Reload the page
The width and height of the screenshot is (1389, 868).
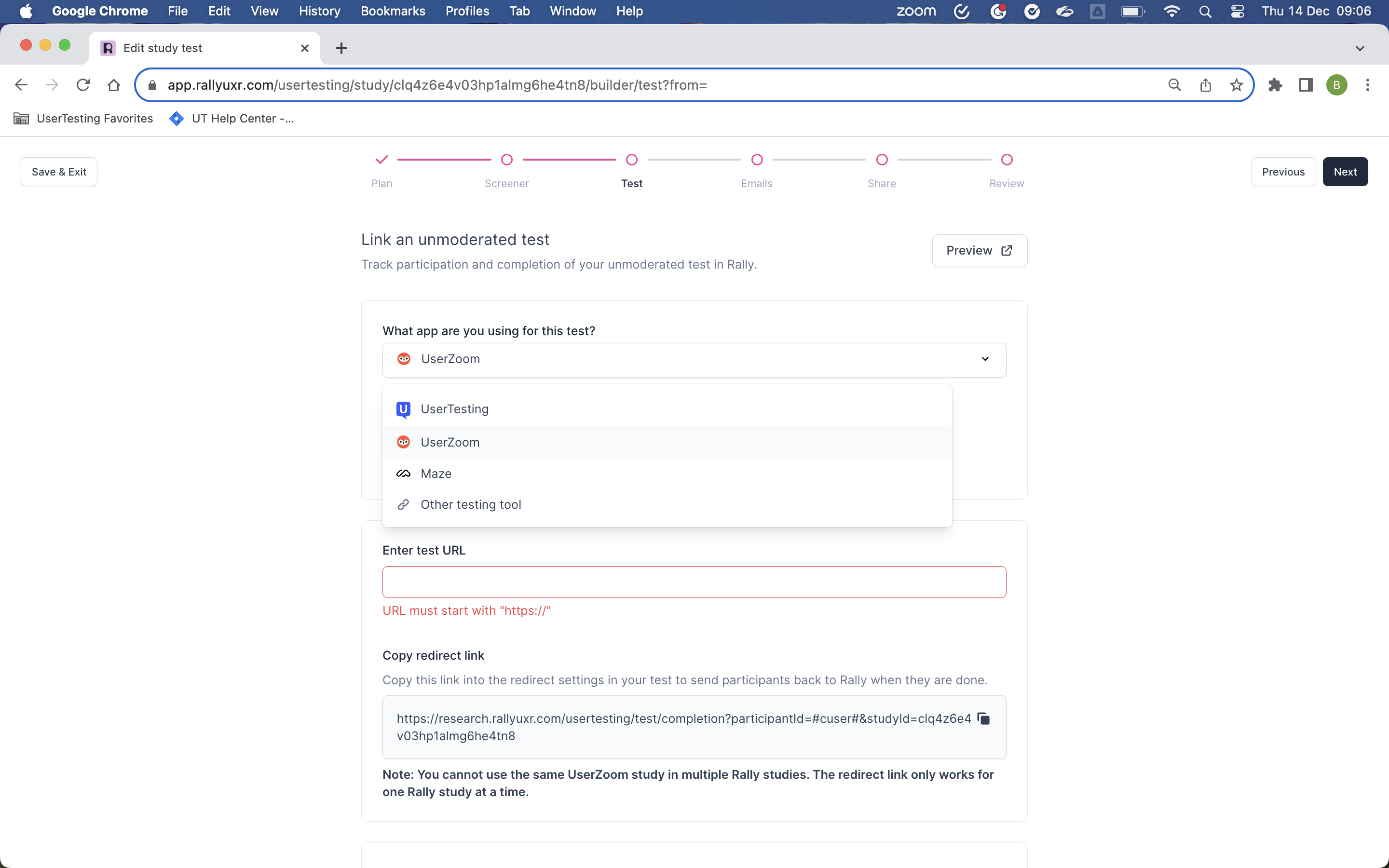click(x=83, y=85)
